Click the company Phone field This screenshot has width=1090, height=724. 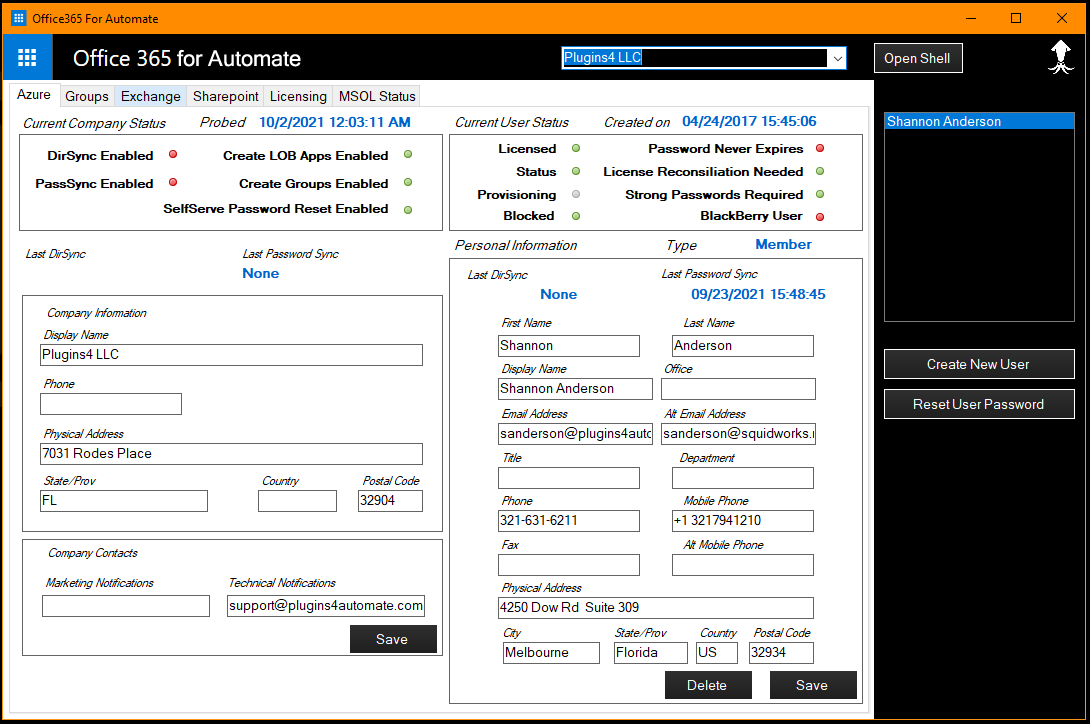111,404
